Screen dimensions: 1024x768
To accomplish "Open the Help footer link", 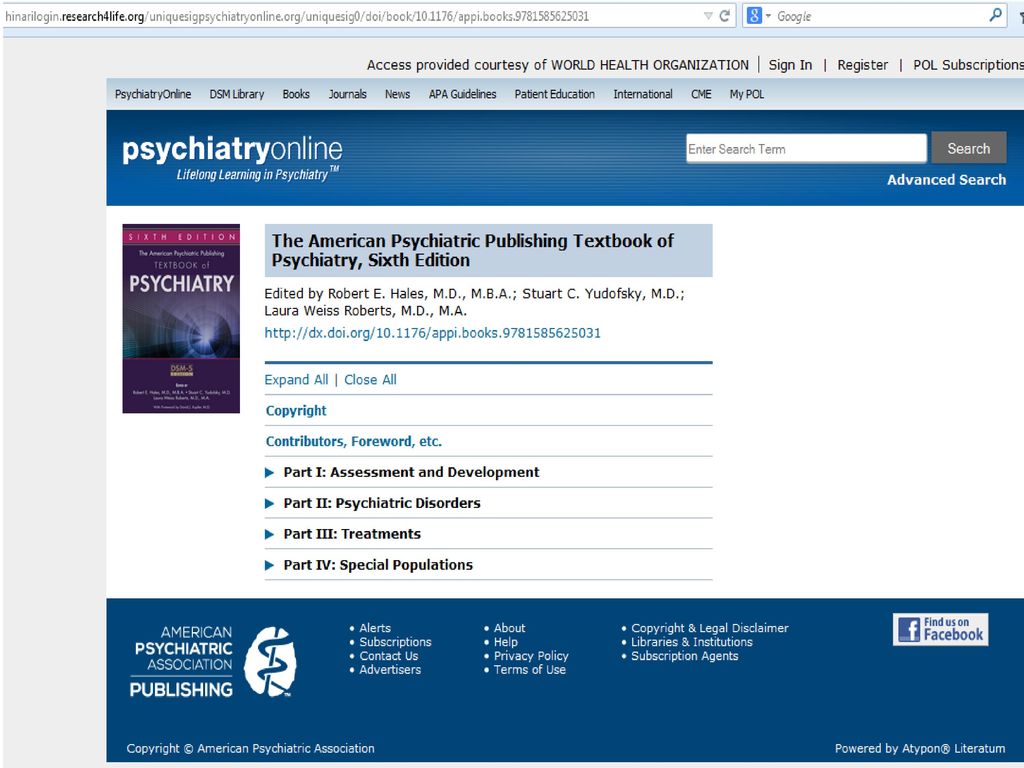I will (x=505, y=642).
